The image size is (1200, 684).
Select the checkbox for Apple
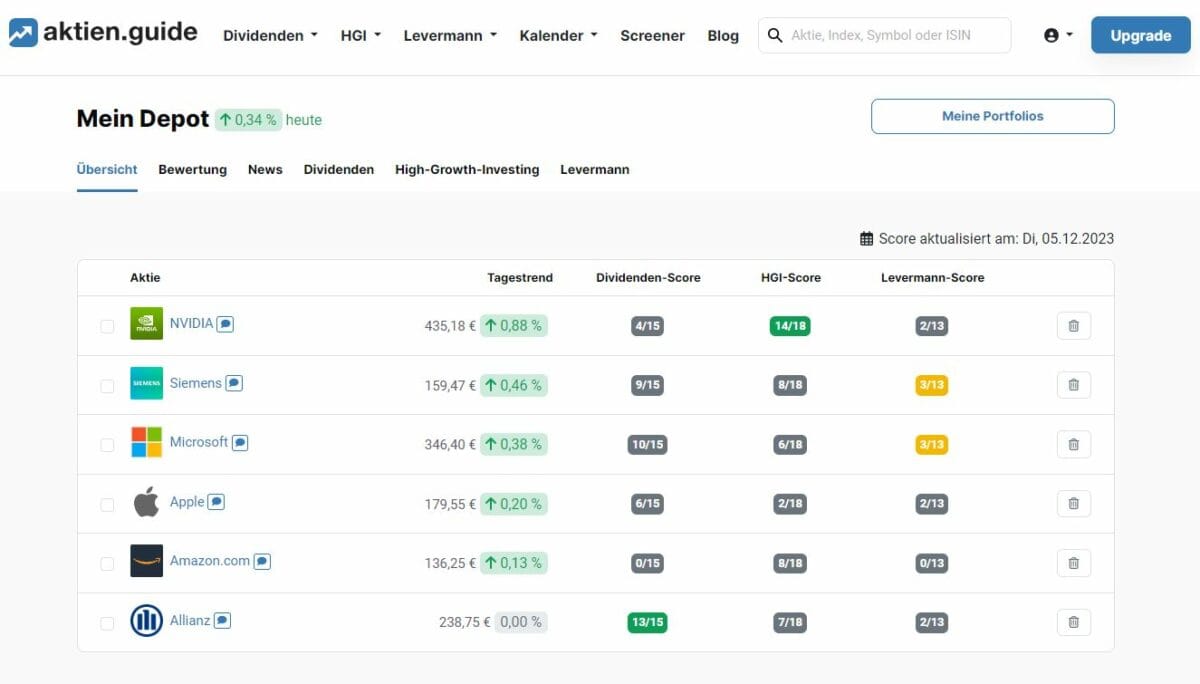pos(107,504)
